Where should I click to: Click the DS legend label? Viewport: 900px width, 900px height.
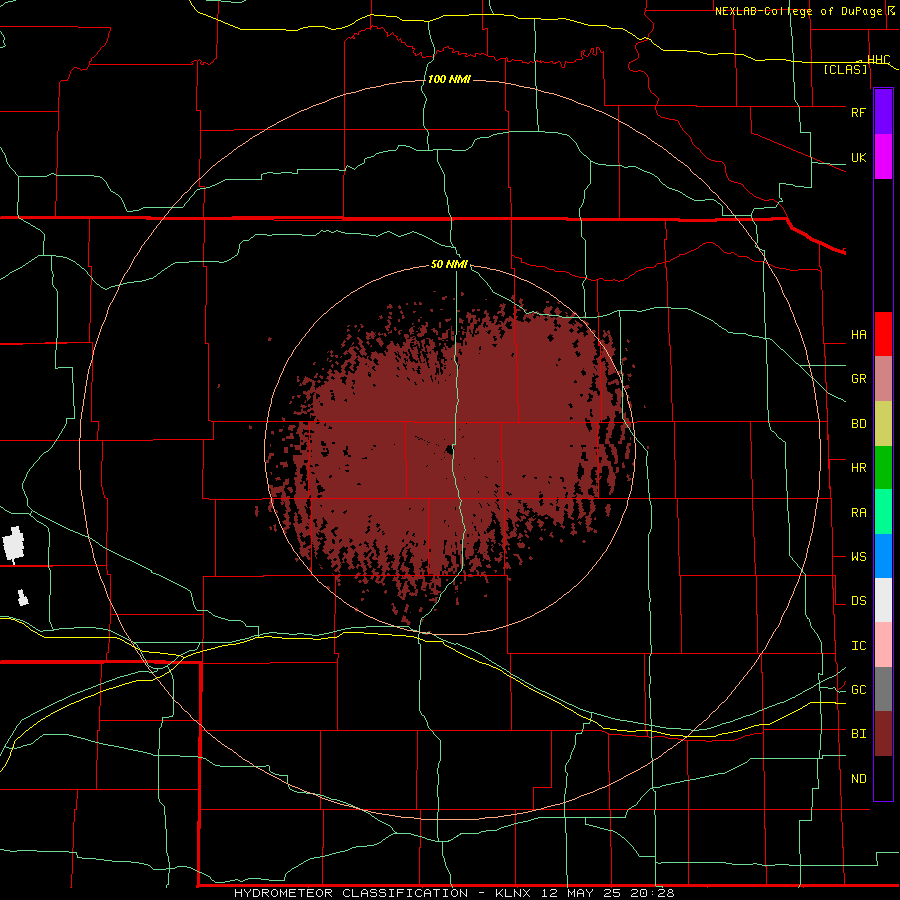[858, 601]
